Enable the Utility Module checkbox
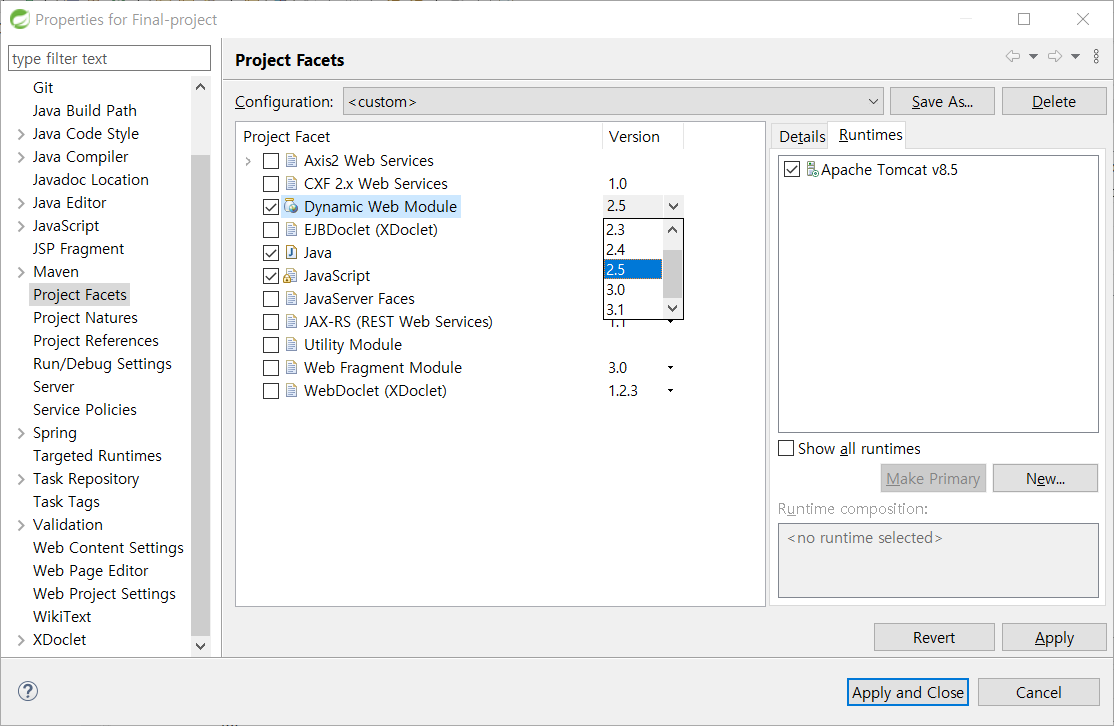 coord(271,345)
